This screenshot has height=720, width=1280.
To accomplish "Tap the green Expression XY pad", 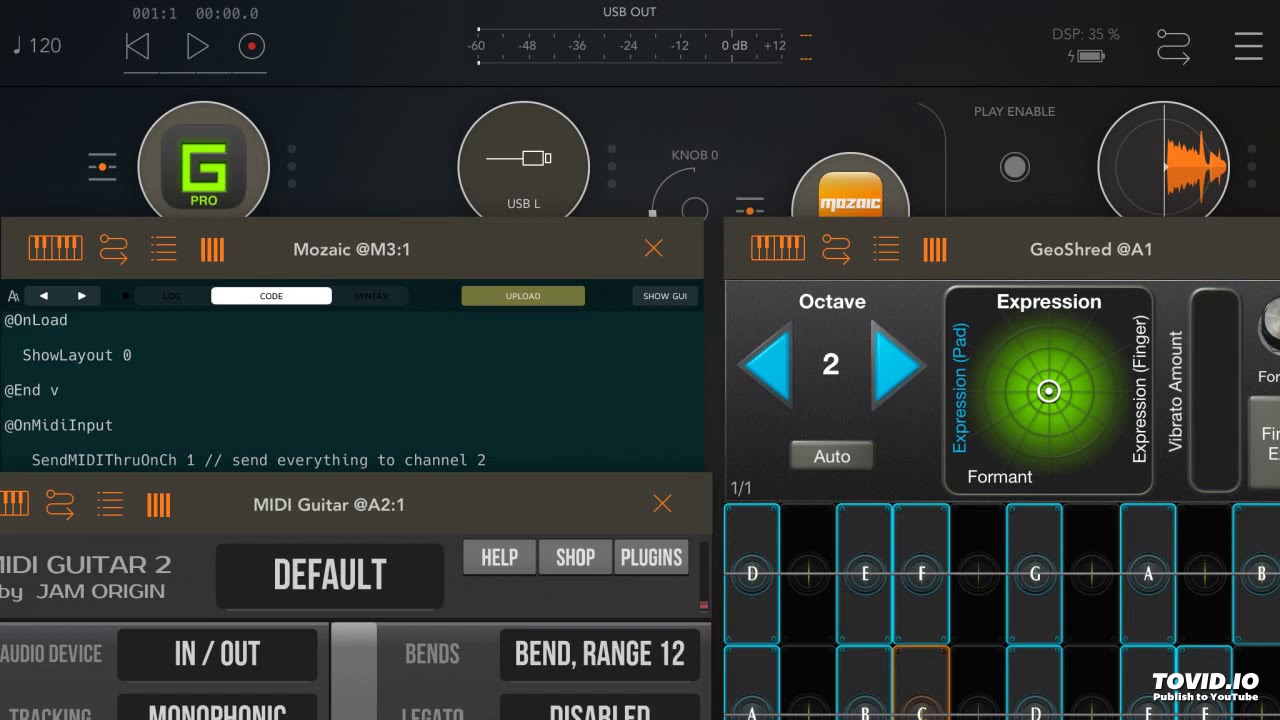I will click(x=1048, y=391).
